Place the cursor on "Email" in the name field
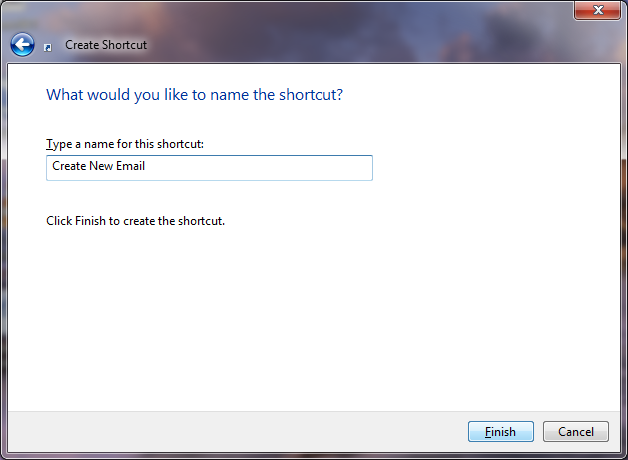The image size is (628, 460). point(131,167)
